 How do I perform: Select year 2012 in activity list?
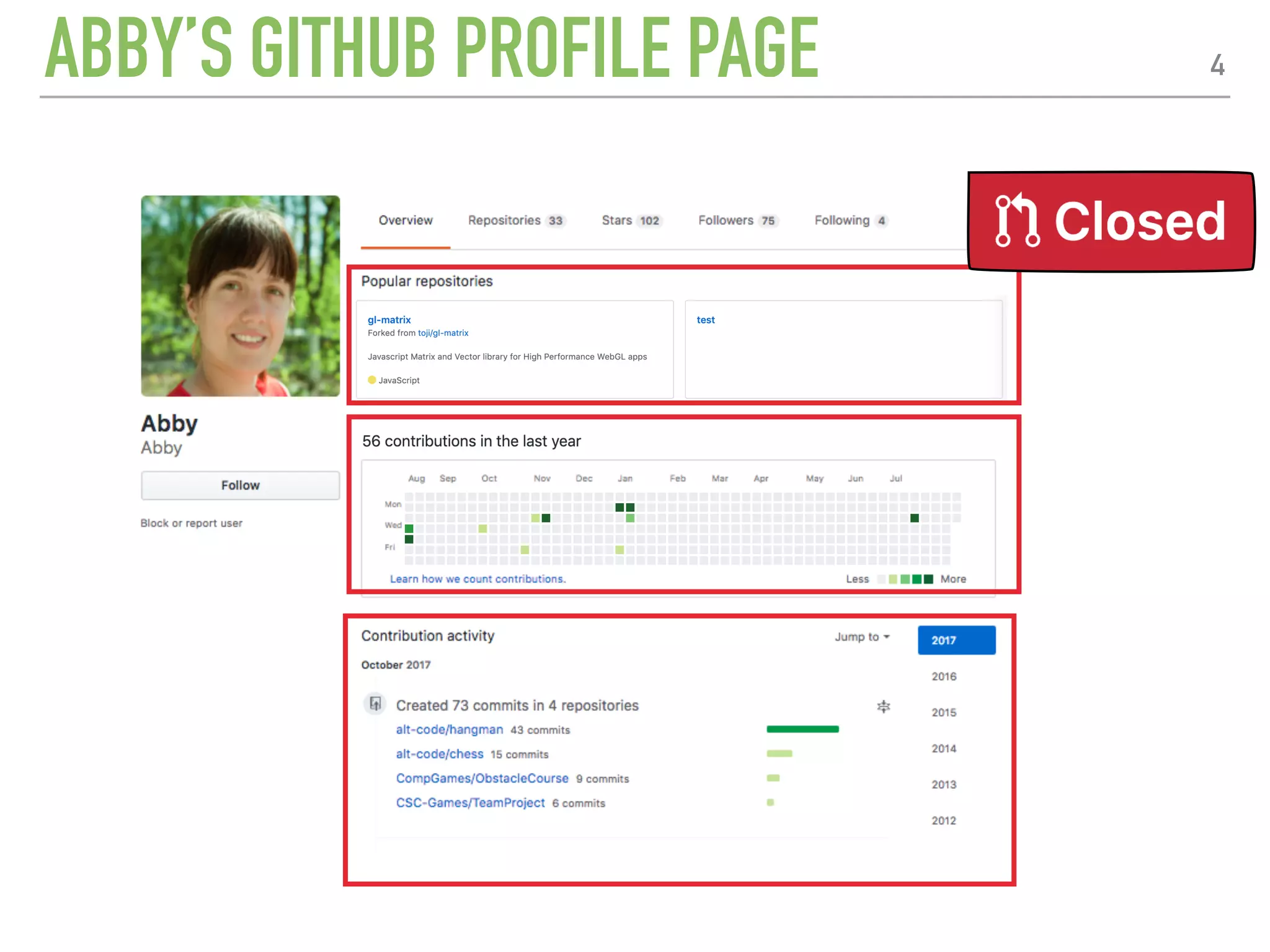944,820
